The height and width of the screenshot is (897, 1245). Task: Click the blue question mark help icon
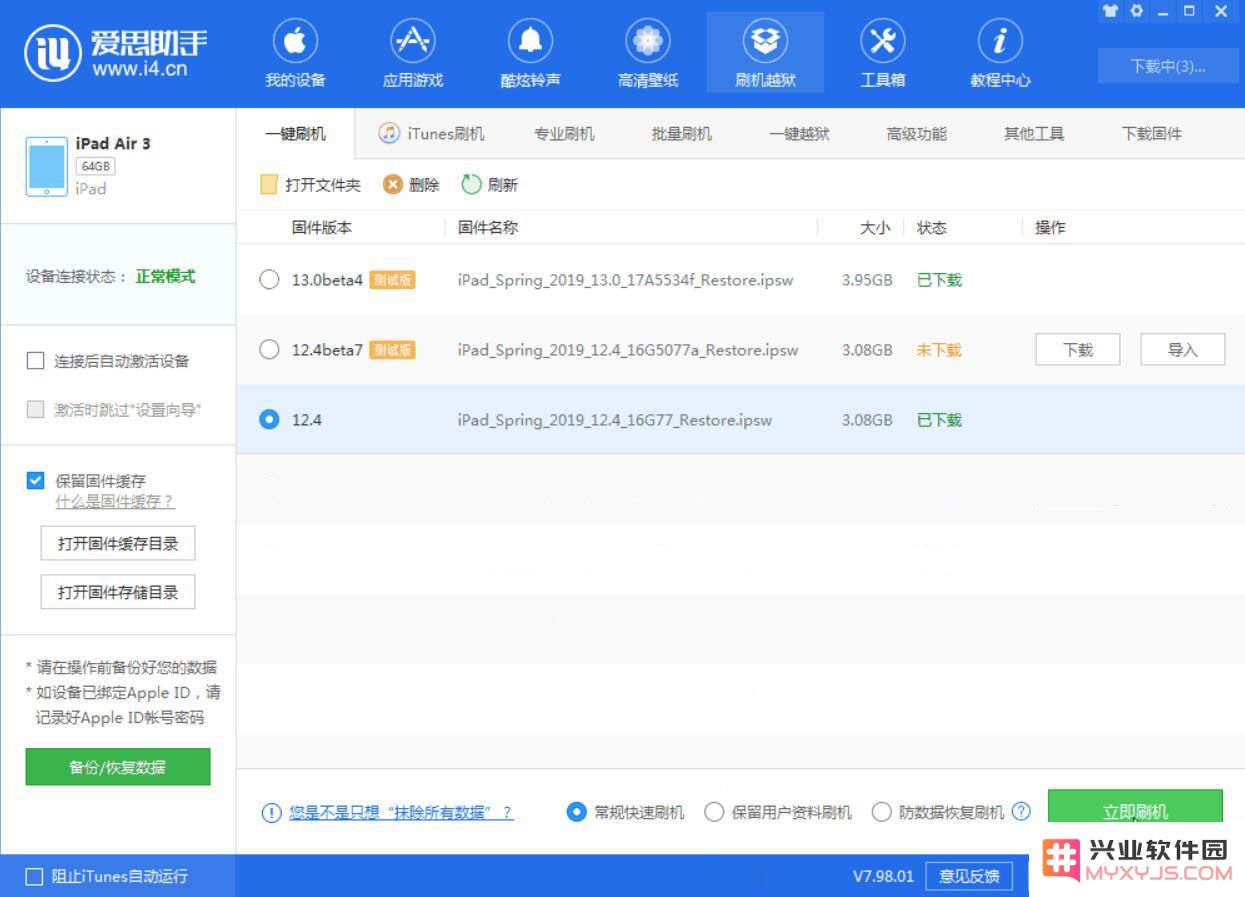tap(1021, 811)
